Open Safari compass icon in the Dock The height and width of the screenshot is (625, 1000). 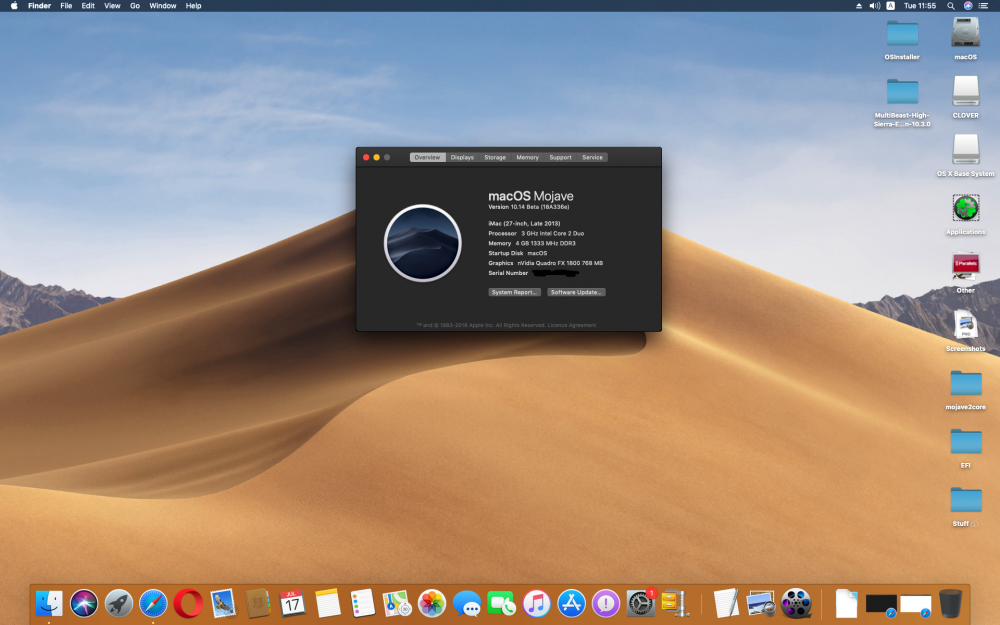(x=153, y=603)
